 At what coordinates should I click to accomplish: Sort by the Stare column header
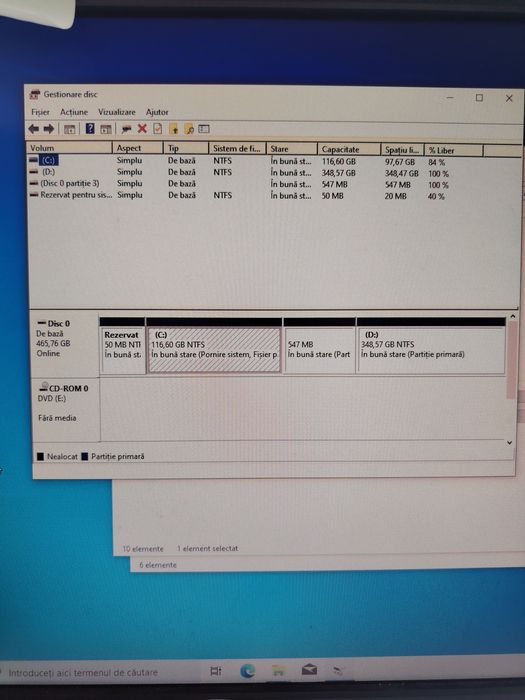pos(292,149)
